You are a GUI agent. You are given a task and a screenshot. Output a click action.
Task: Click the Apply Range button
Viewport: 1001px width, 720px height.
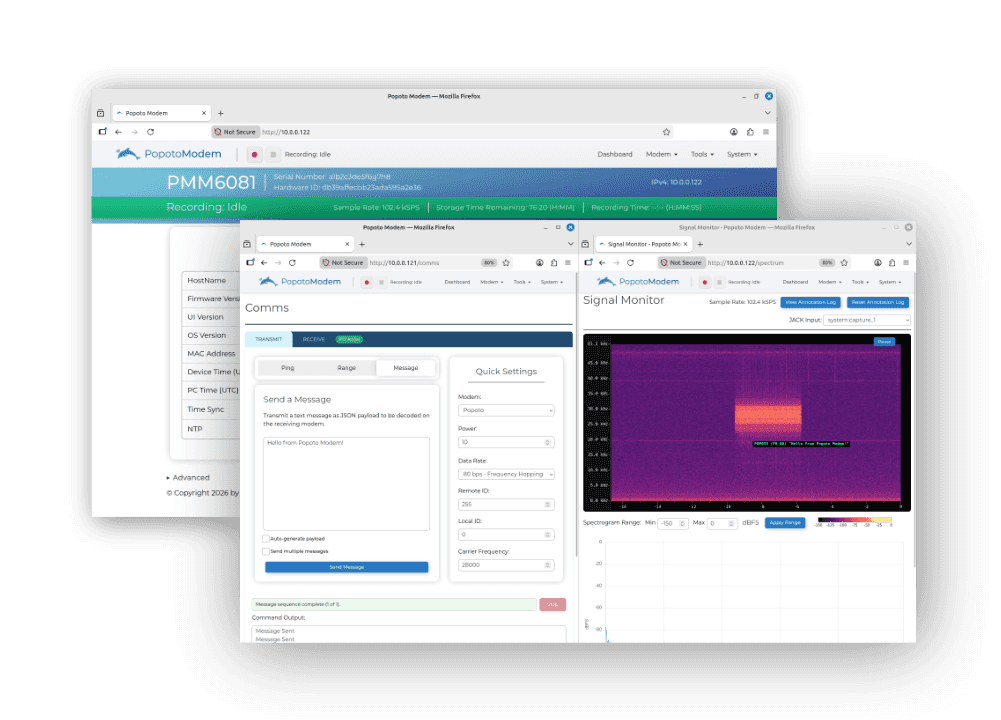point(785,523)
